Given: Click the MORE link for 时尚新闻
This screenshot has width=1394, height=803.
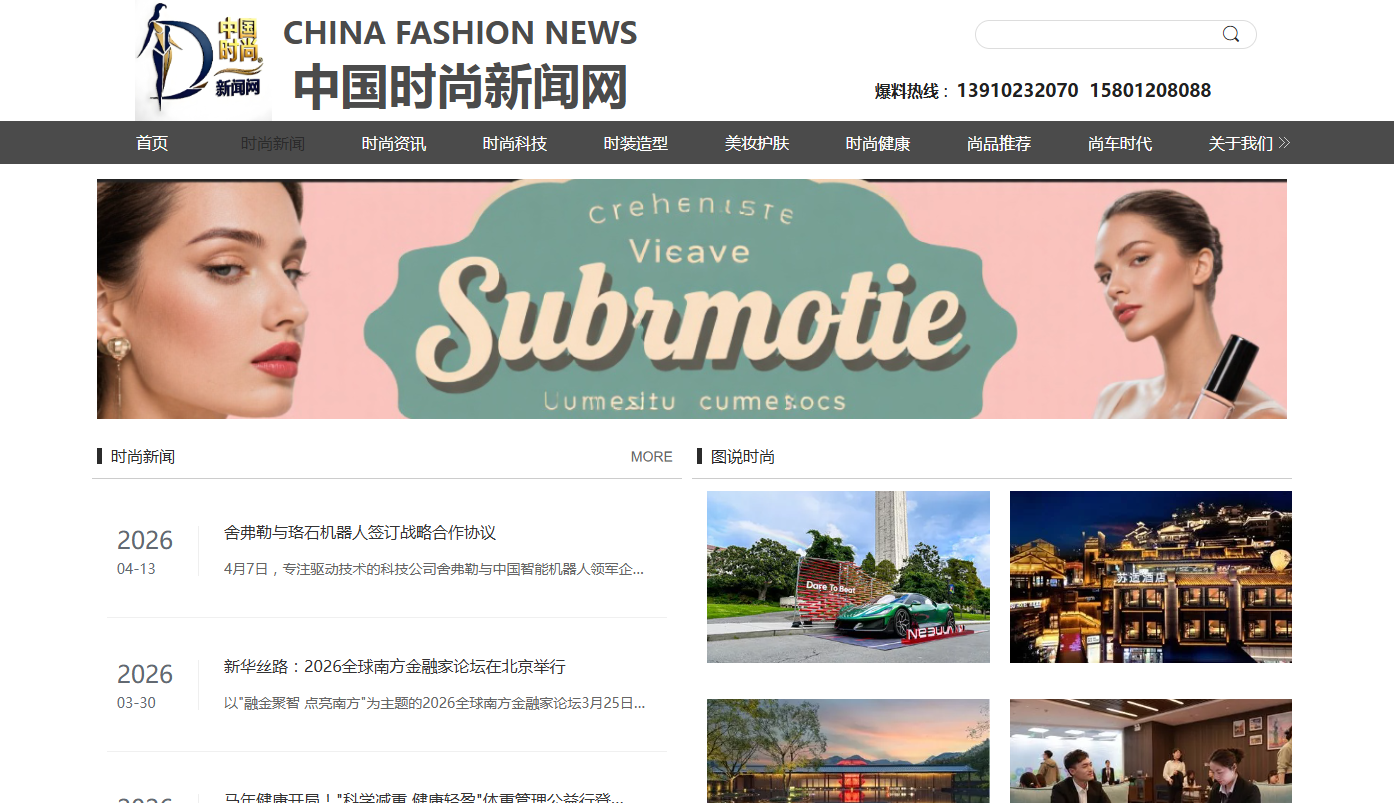Looking at the screenshot, I should [x=651, y=456].
